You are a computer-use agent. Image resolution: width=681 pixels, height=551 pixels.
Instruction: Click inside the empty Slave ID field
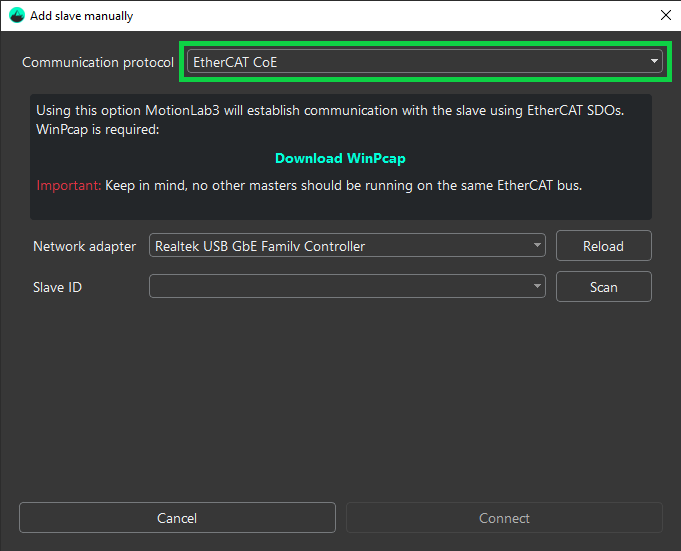click(340, 287)
